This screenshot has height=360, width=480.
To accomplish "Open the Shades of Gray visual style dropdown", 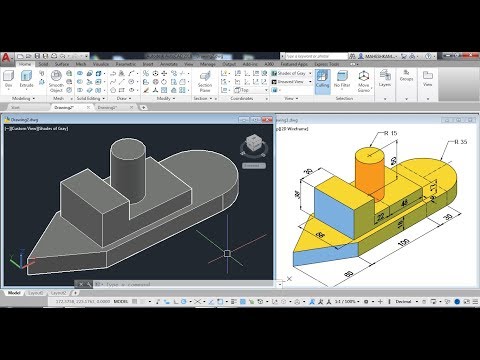I will pyautogui.click(x=292, y=73).
